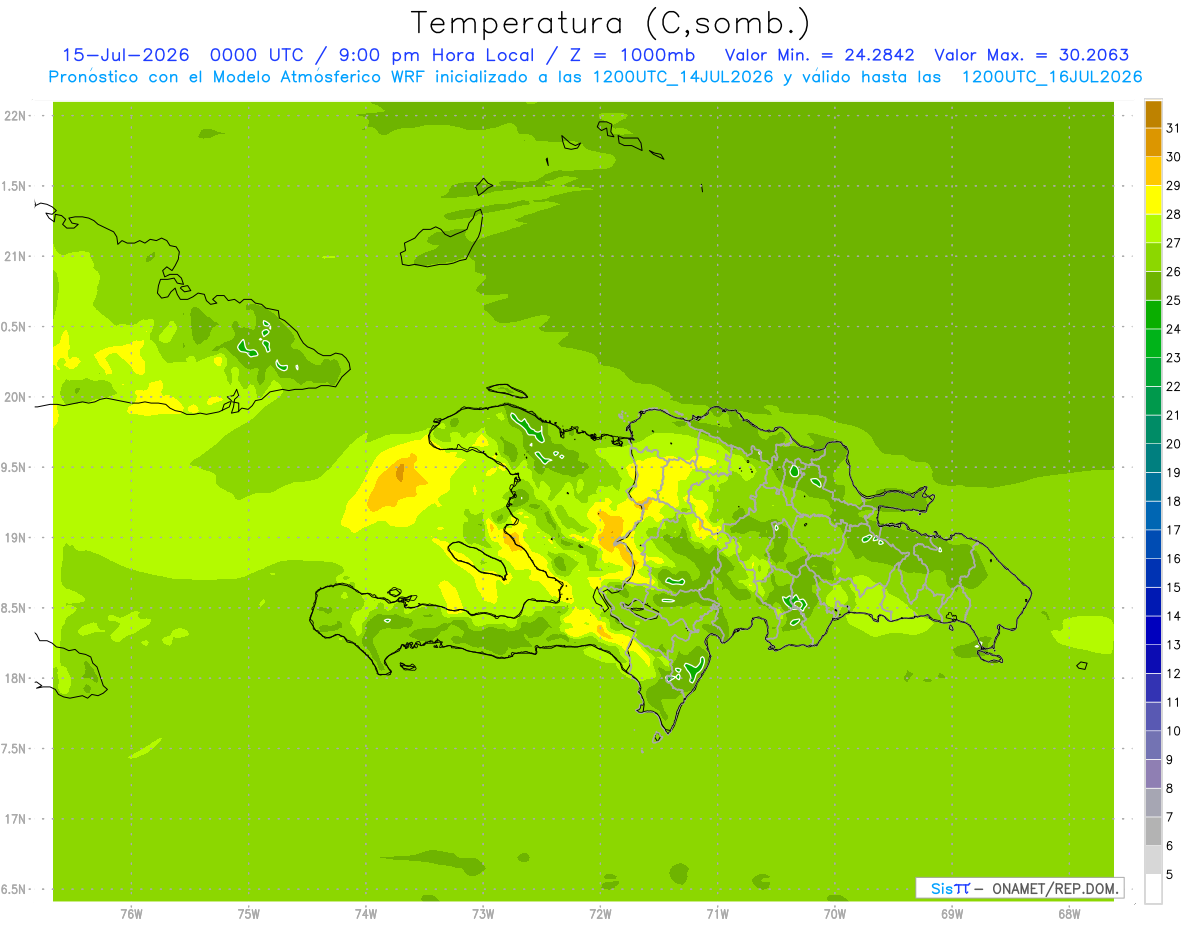Click the legend value label "31"
This screenshot has height=927, width=1200.
point(1173,128)
